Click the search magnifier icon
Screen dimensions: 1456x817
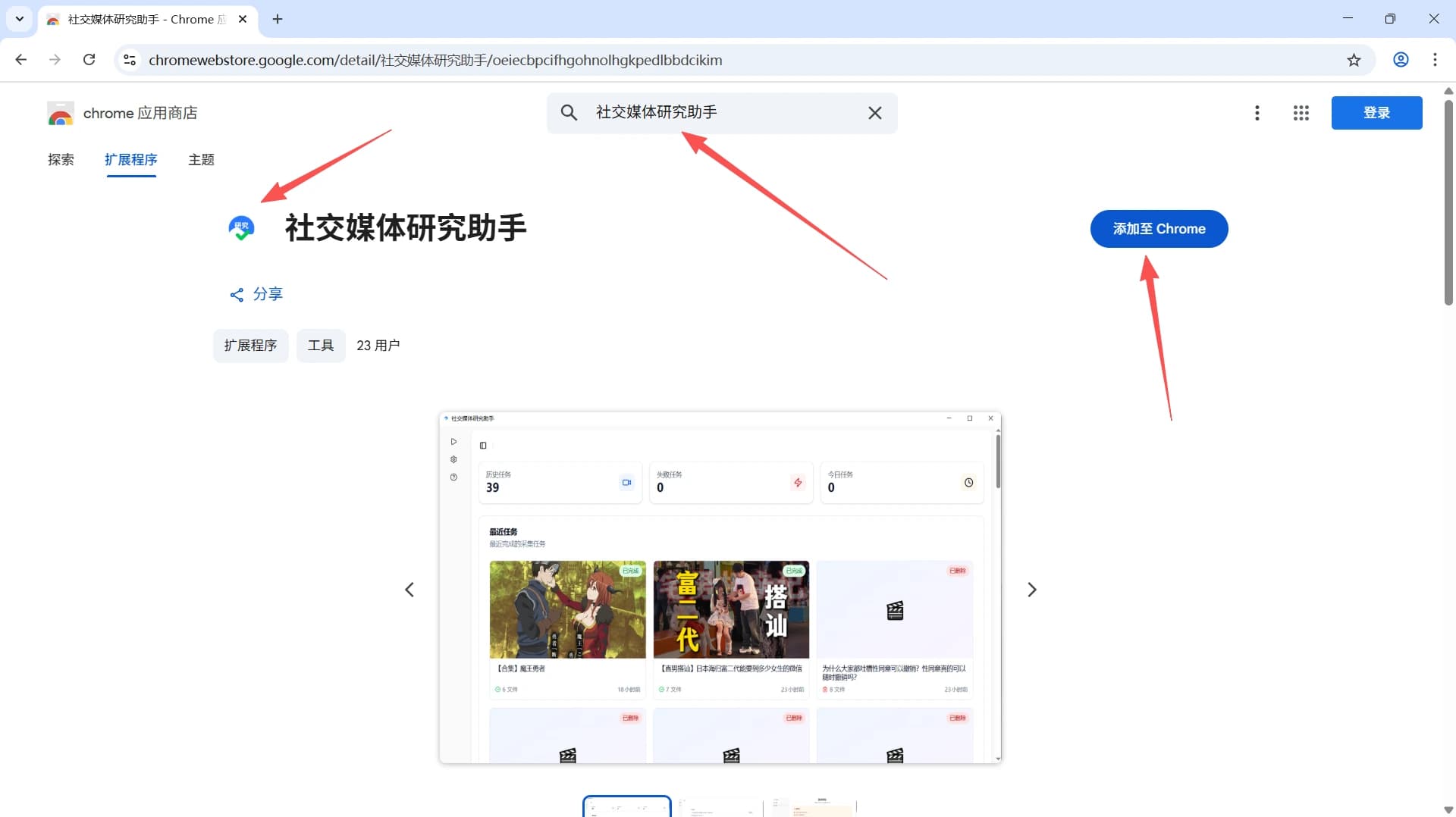click(569, 113)
